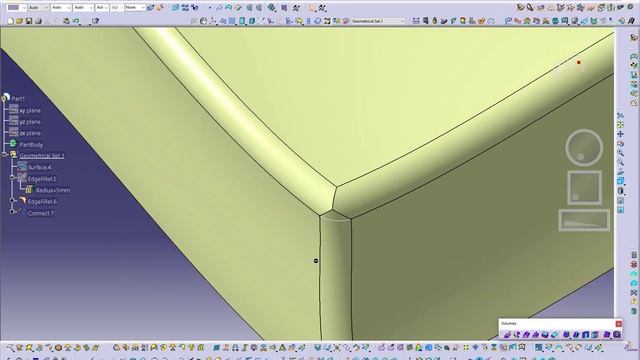
Task: Undo the last action via the Undo arrow
Action: [76, 21]
